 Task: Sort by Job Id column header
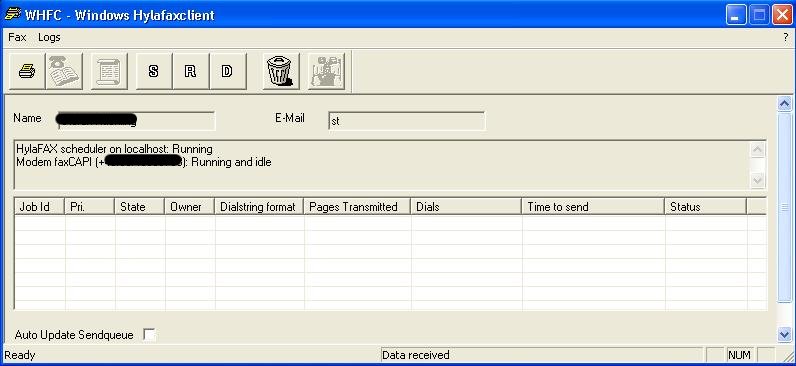[40, 207]
